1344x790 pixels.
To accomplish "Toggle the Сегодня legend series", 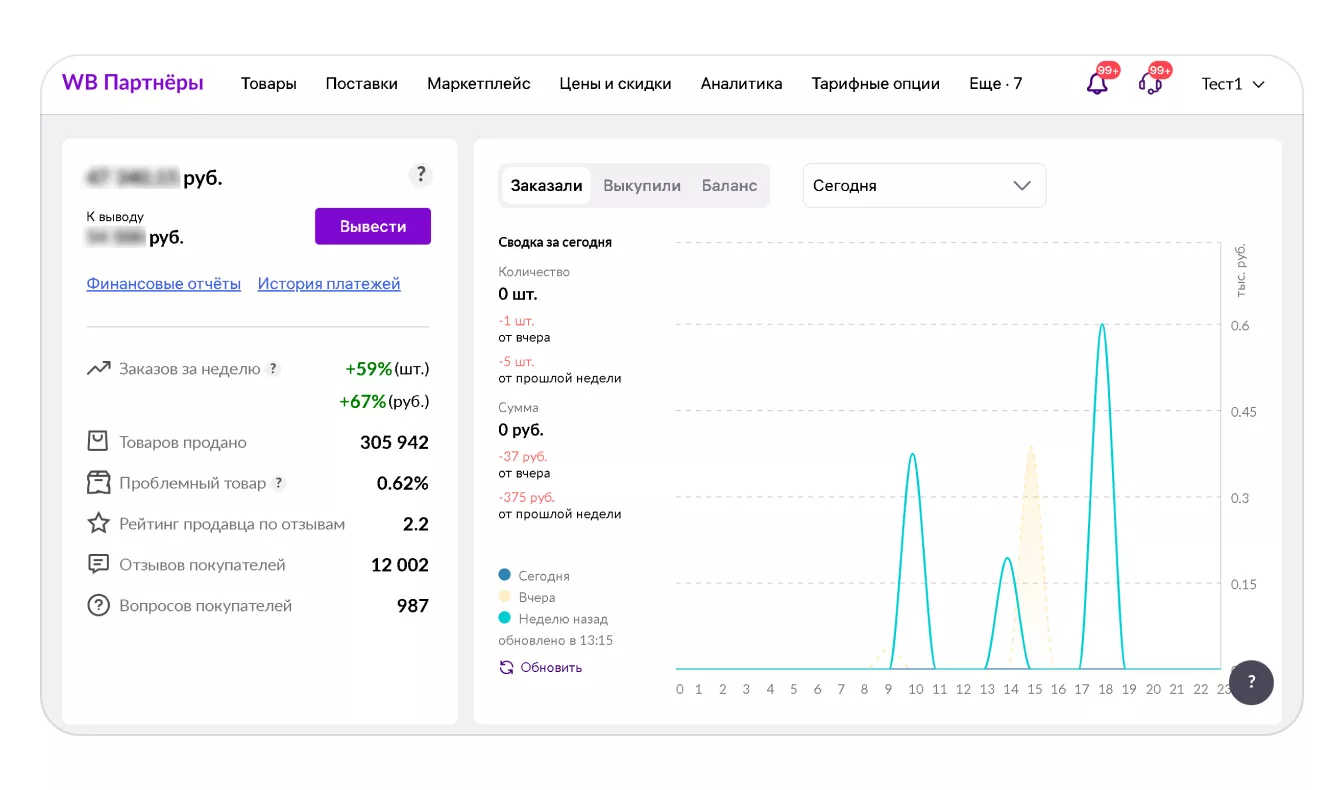I will [x=534, y=576].
